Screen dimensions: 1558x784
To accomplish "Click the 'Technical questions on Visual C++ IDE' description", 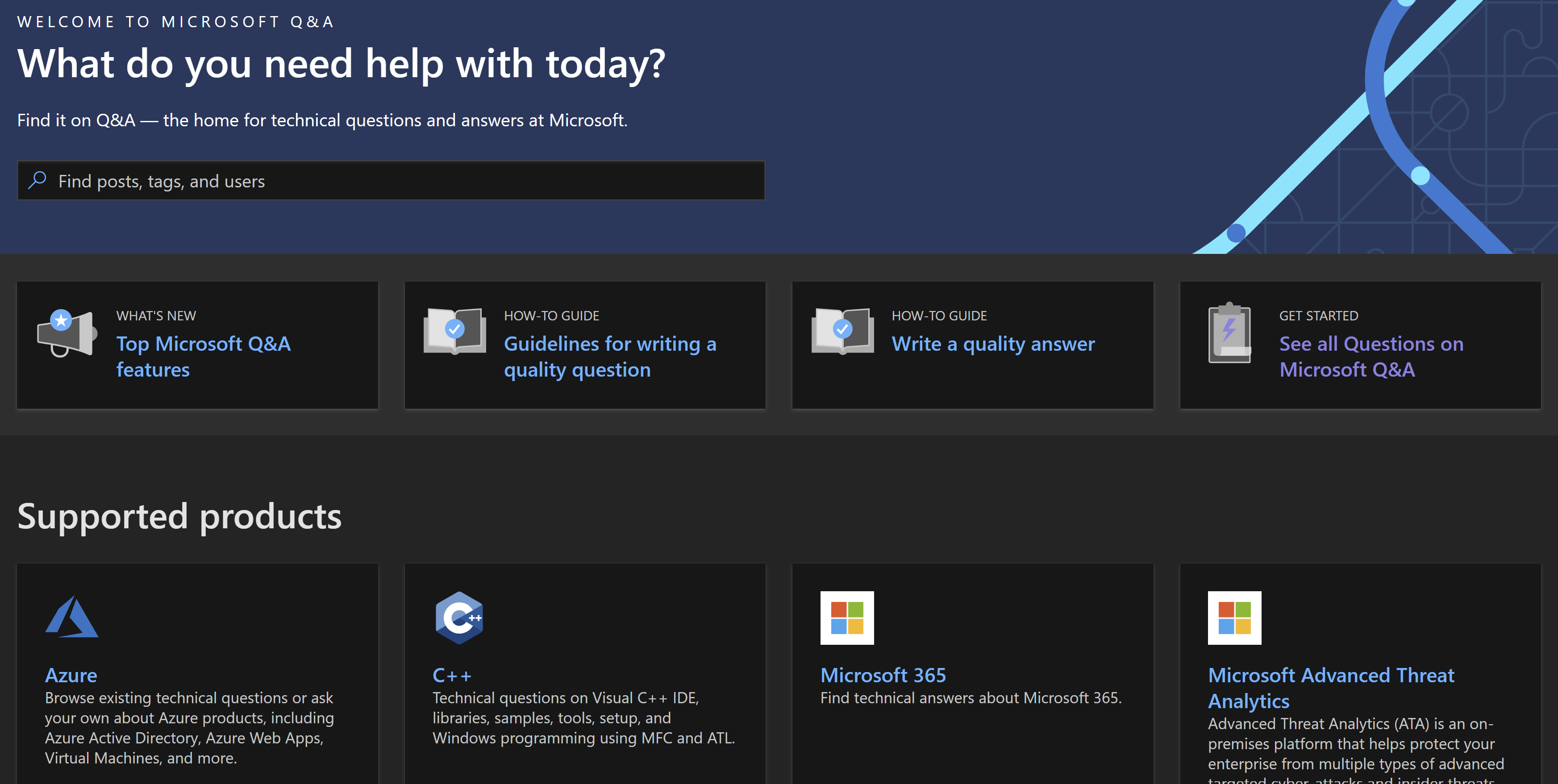I will (x=583, y=718).
